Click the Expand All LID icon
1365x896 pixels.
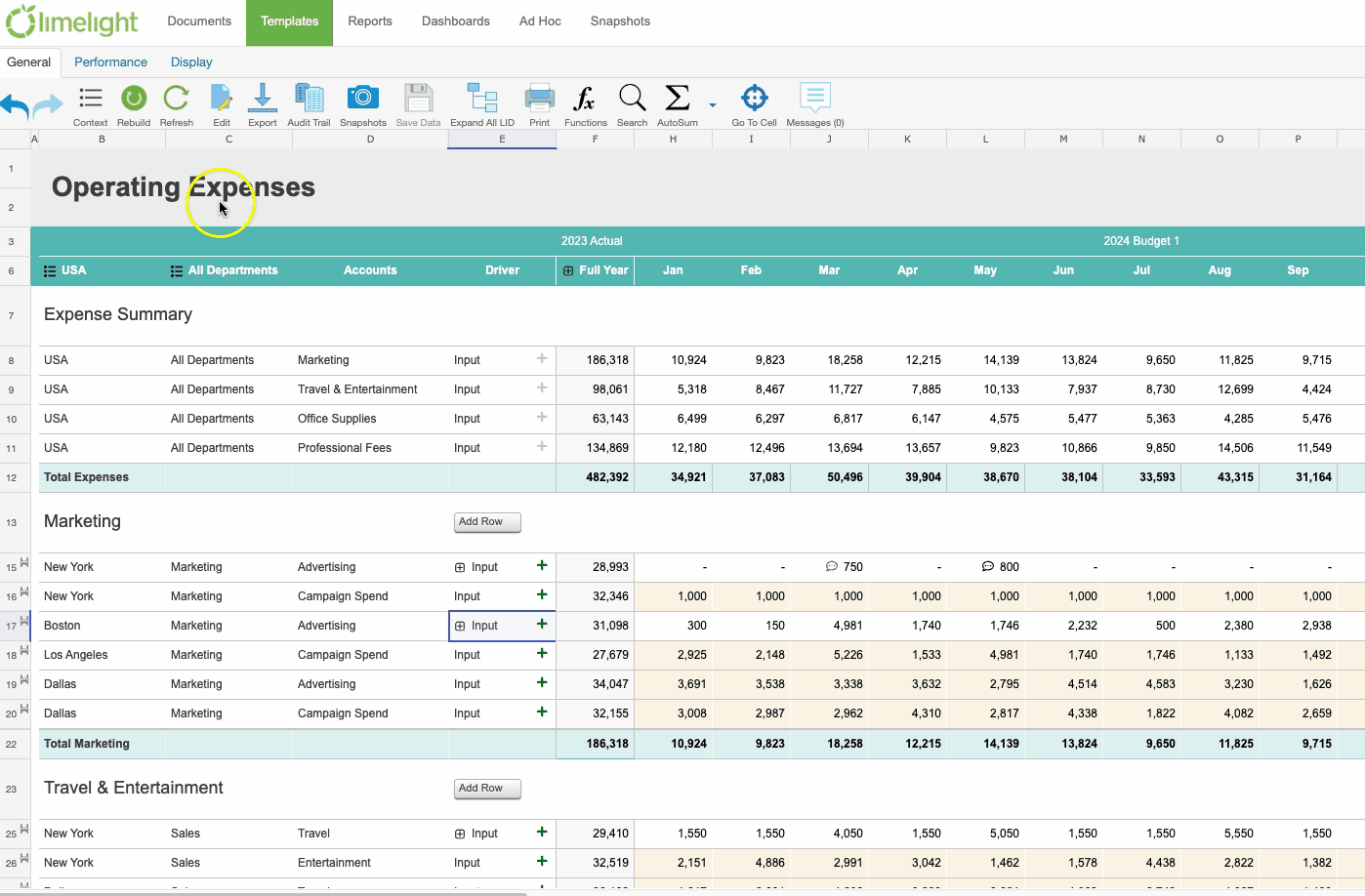pyautogui.click(x=482, y=99)
